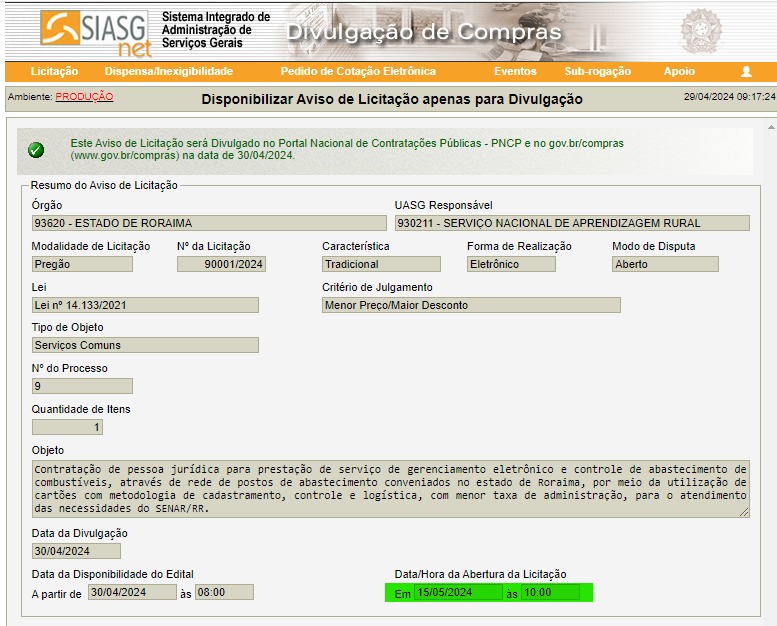This screenshot has height=626, width=777.
Task: Click the SIASGnet logo
Action: [95, 33]
